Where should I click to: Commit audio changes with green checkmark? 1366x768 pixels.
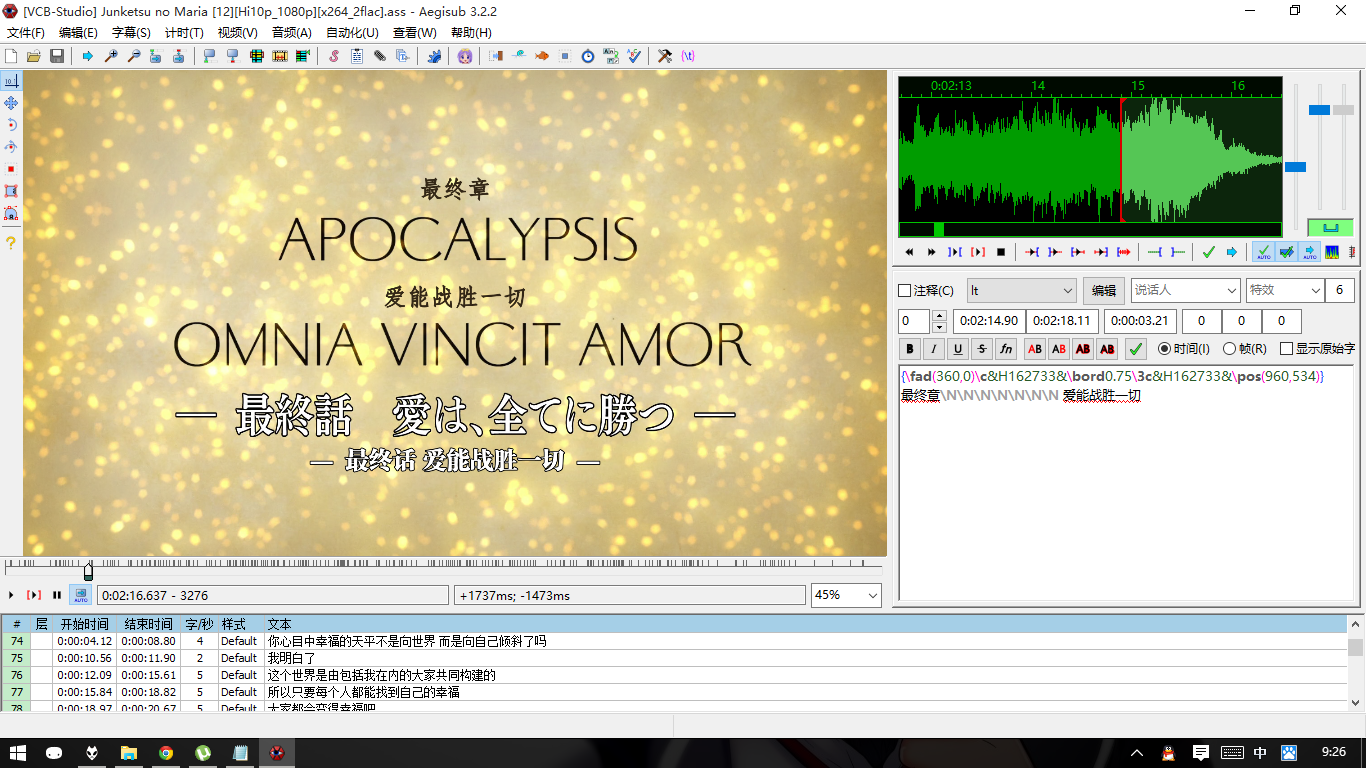(1209, 252)
